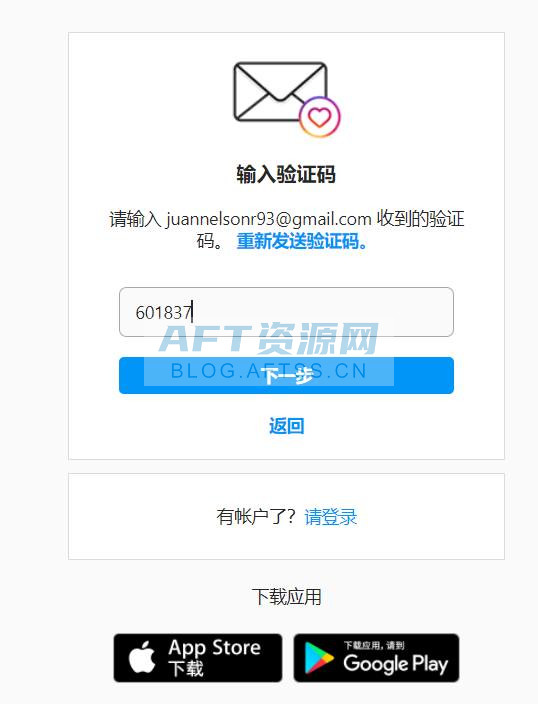Click the Apple logo in App Store badge
The image size is (538, 704).
[x=142, y=657]
